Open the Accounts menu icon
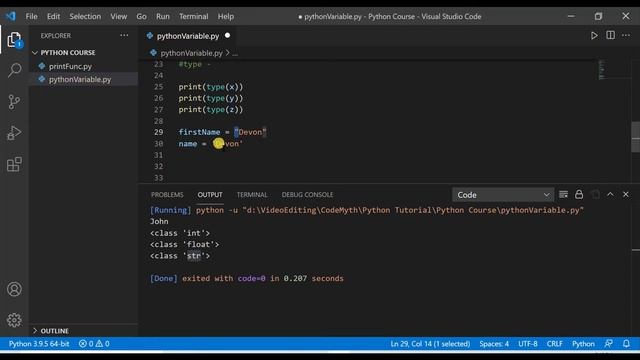 click(x=14, y=289)
